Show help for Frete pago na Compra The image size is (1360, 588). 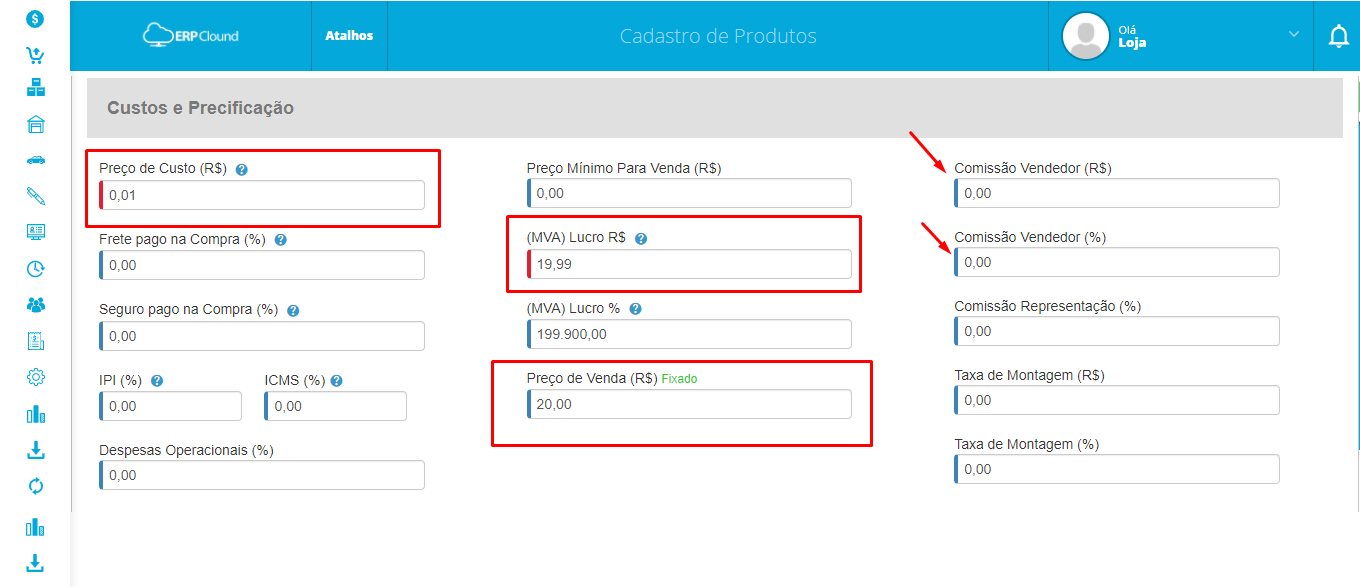280,240
